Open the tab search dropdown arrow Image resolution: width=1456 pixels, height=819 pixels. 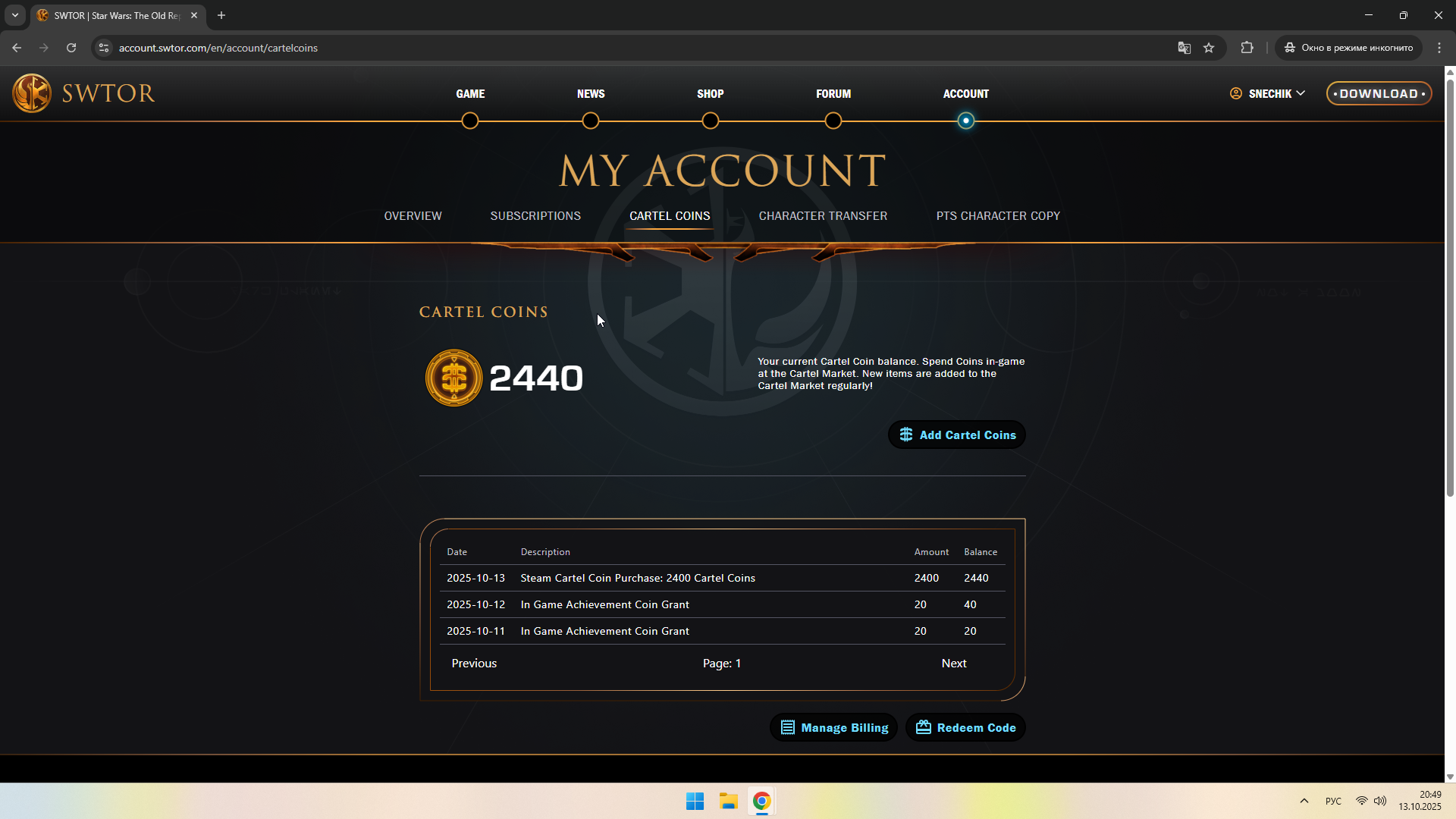coord(14,15)
